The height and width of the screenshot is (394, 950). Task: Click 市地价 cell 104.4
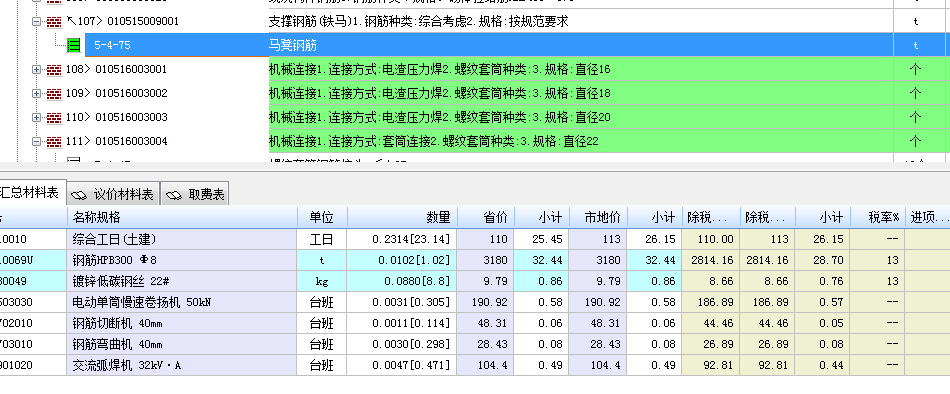tap(598, 366)
